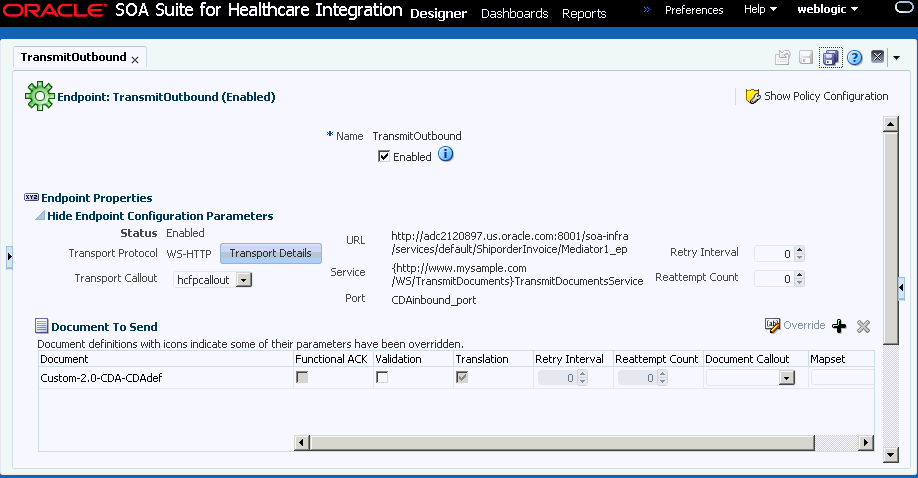Click the Export icon in tab toolbar

(783, 57)
